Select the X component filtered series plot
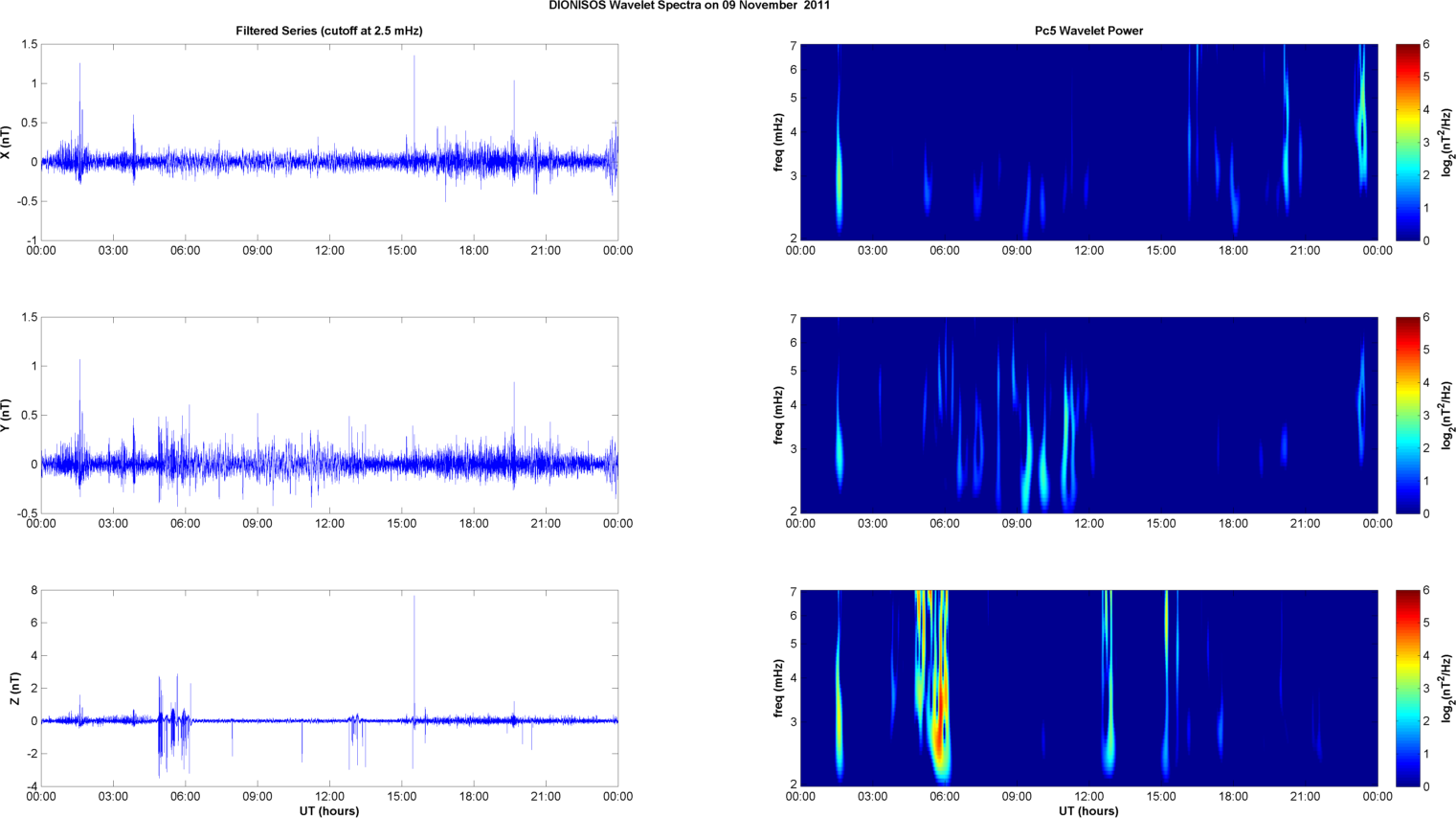Screen dimensions: 1456x818 (x=328, y=142)
